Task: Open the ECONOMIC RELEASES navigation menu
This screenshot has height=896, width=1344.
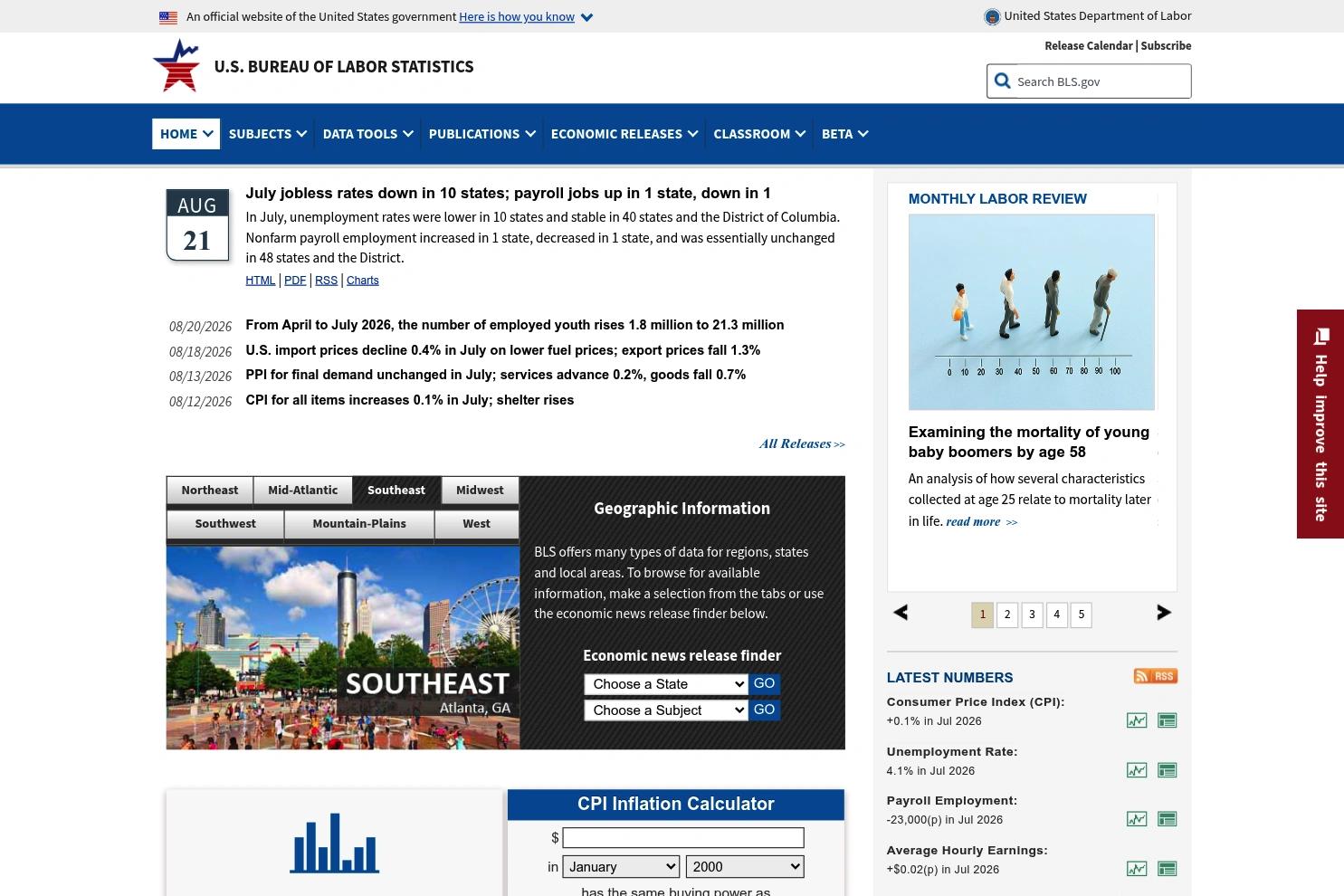Action: 624,133
